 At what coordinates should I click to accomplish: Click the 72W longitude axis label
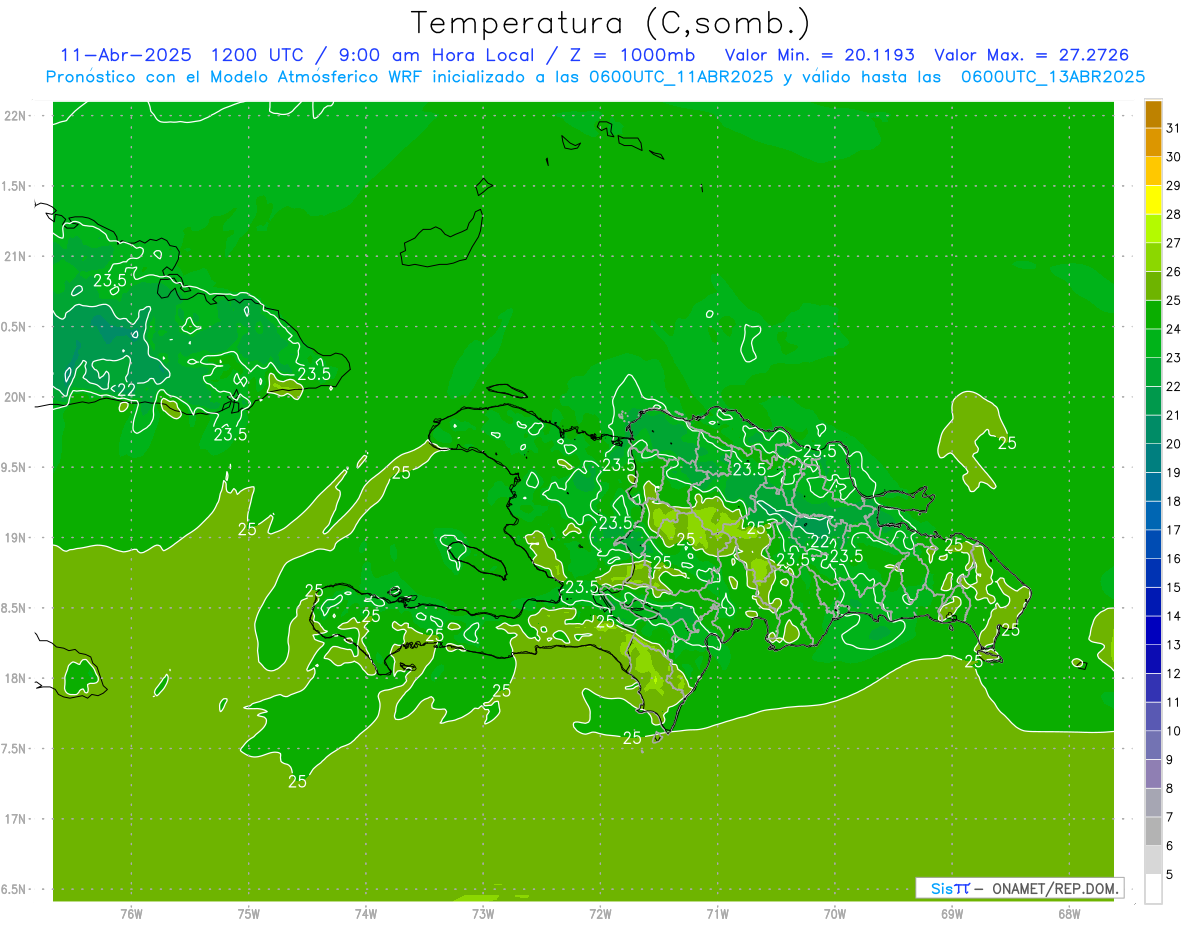[601, 914]
